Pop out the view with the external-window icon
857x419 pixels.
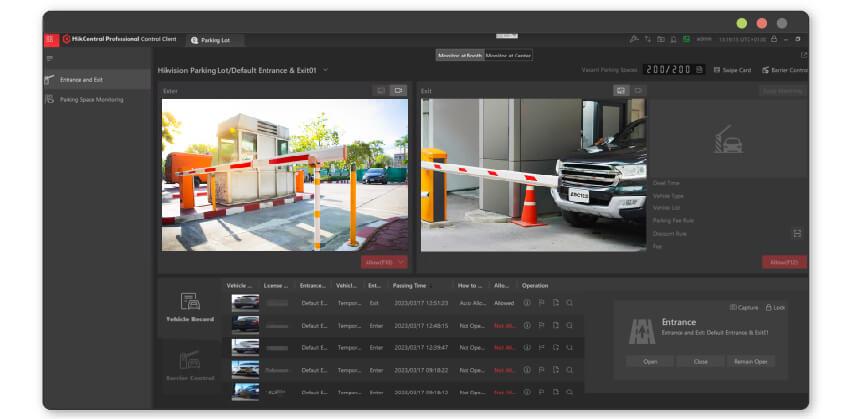(803, 55)
